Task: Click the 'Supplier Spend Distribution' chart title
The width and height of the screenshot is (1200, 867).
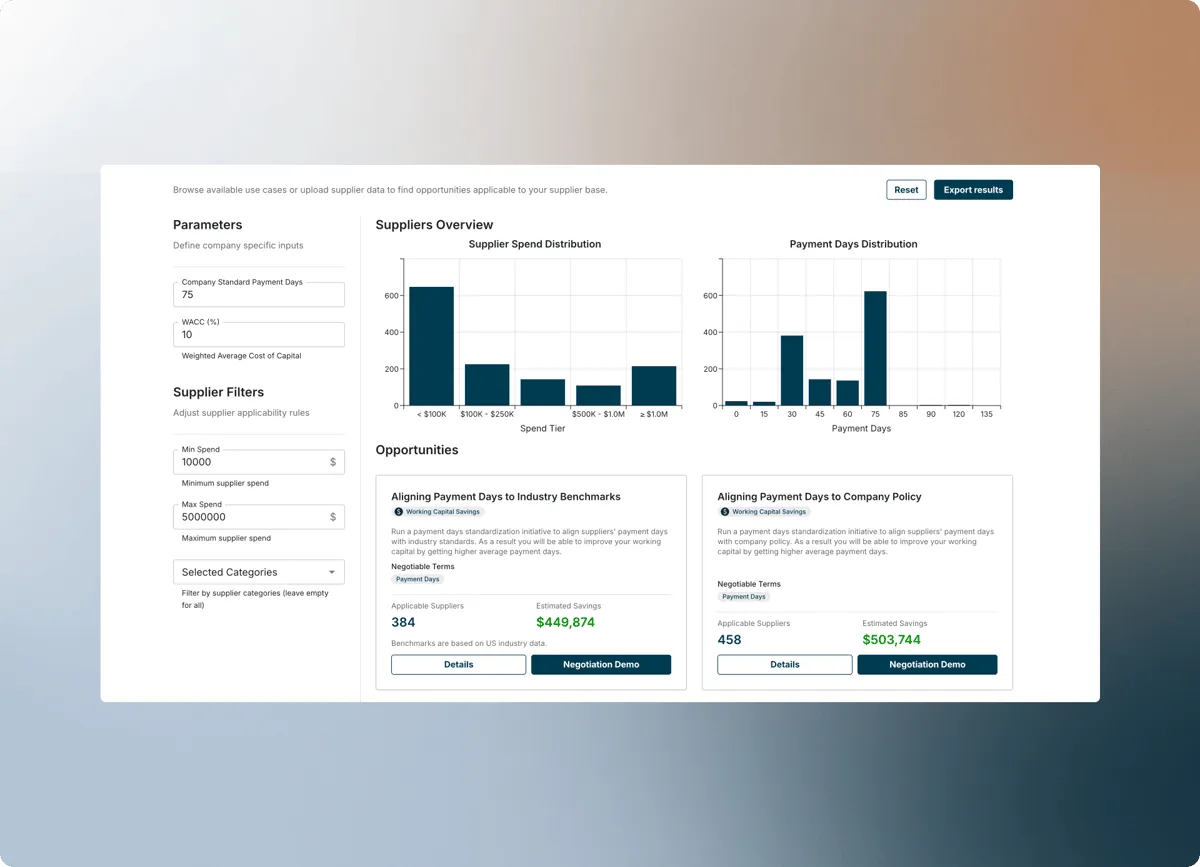Action: [x=535, y=244]
